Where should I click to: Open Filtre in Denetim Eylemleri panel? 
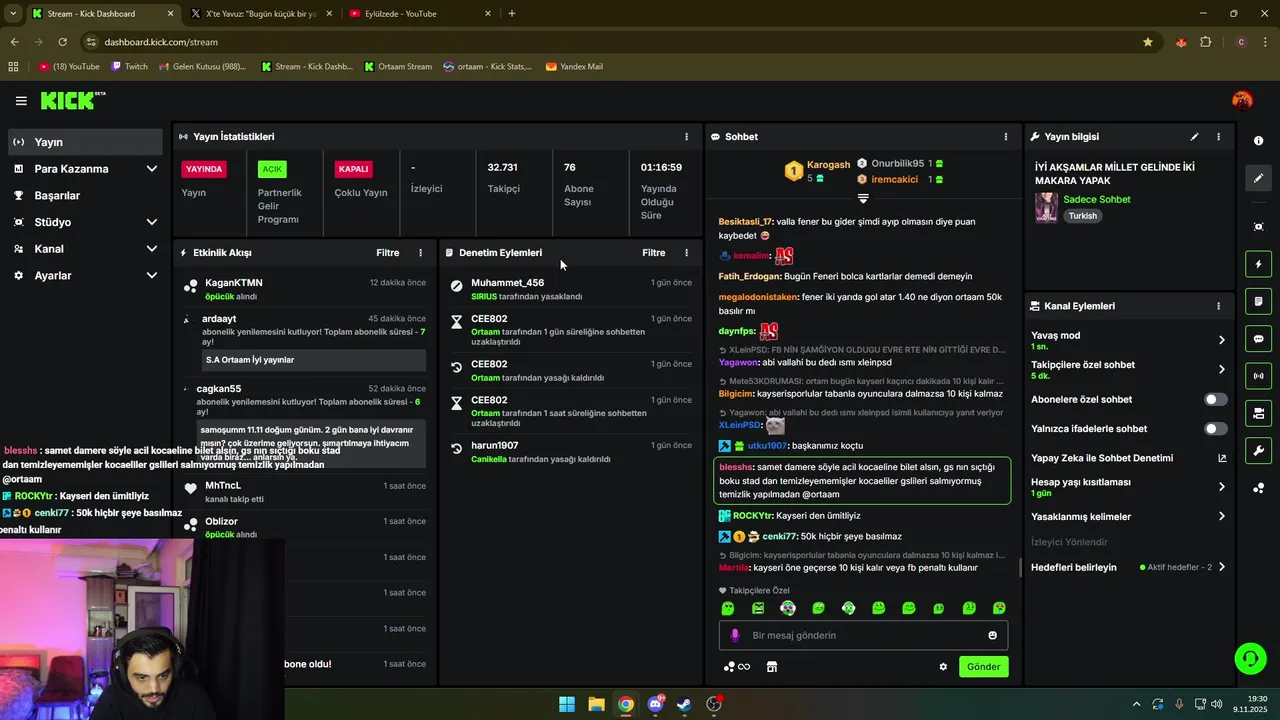pyautogui.click(x=654, y=253)
